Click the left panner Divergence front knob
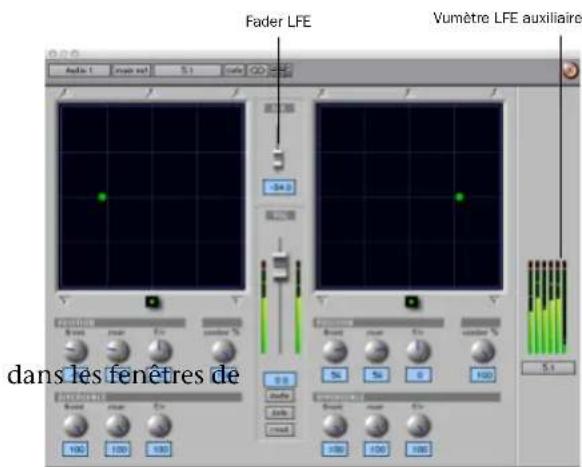The height and width of the screenshot is (467, 582). click(x=76, y=425)
